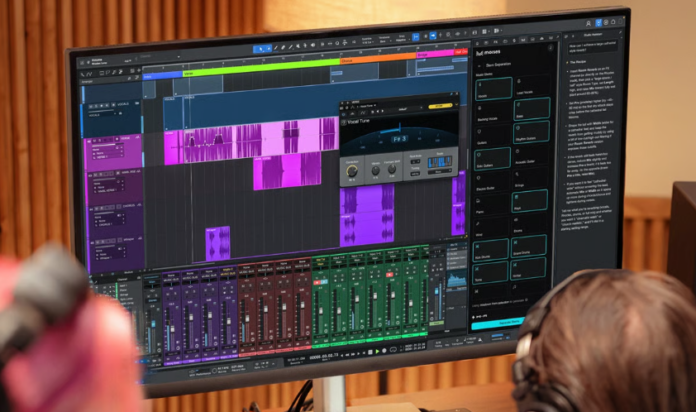Toggle the Keys stem tile

point(530,201)
